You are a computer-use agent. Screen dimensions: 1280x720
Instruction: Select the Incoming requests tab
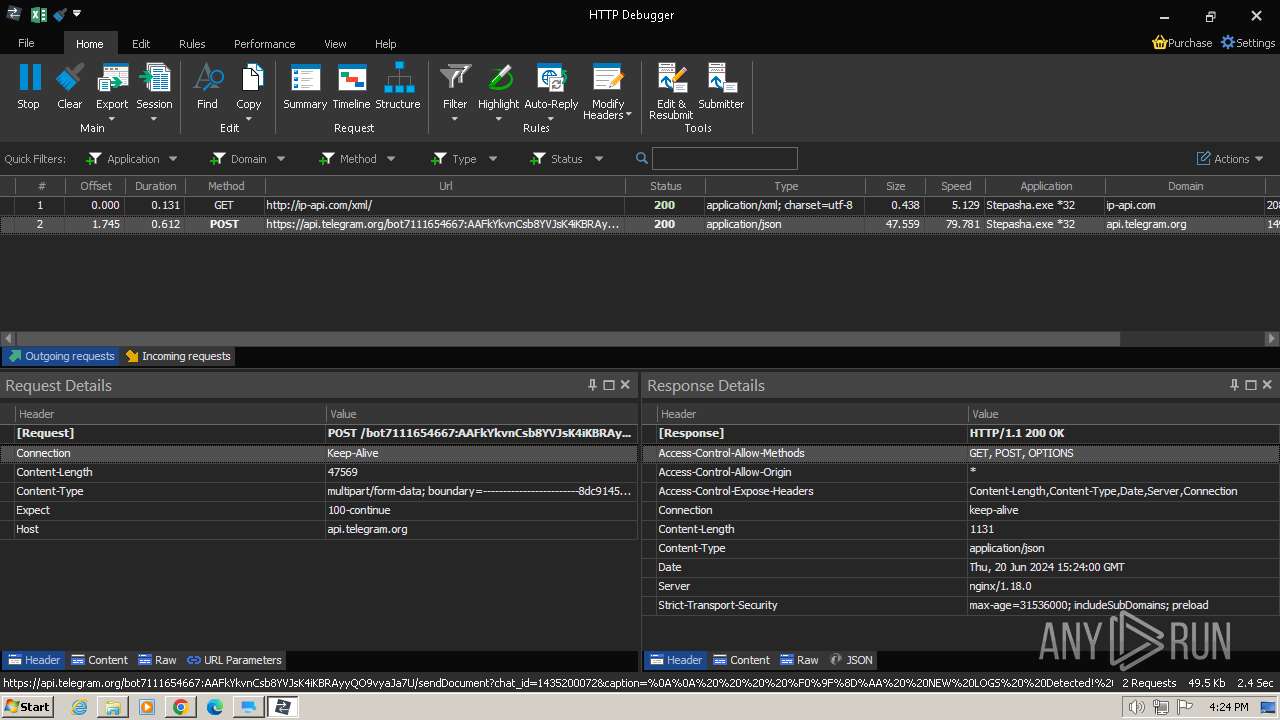(178, 356)
